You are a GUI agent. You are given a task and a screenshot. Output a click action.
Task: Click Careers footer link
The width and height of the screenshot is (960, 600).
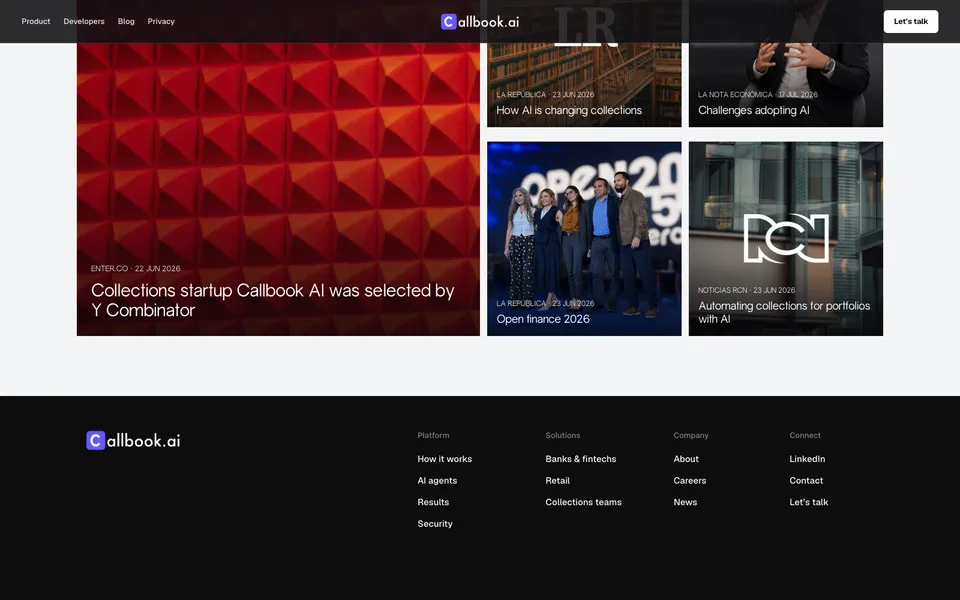tap(689, 481)
